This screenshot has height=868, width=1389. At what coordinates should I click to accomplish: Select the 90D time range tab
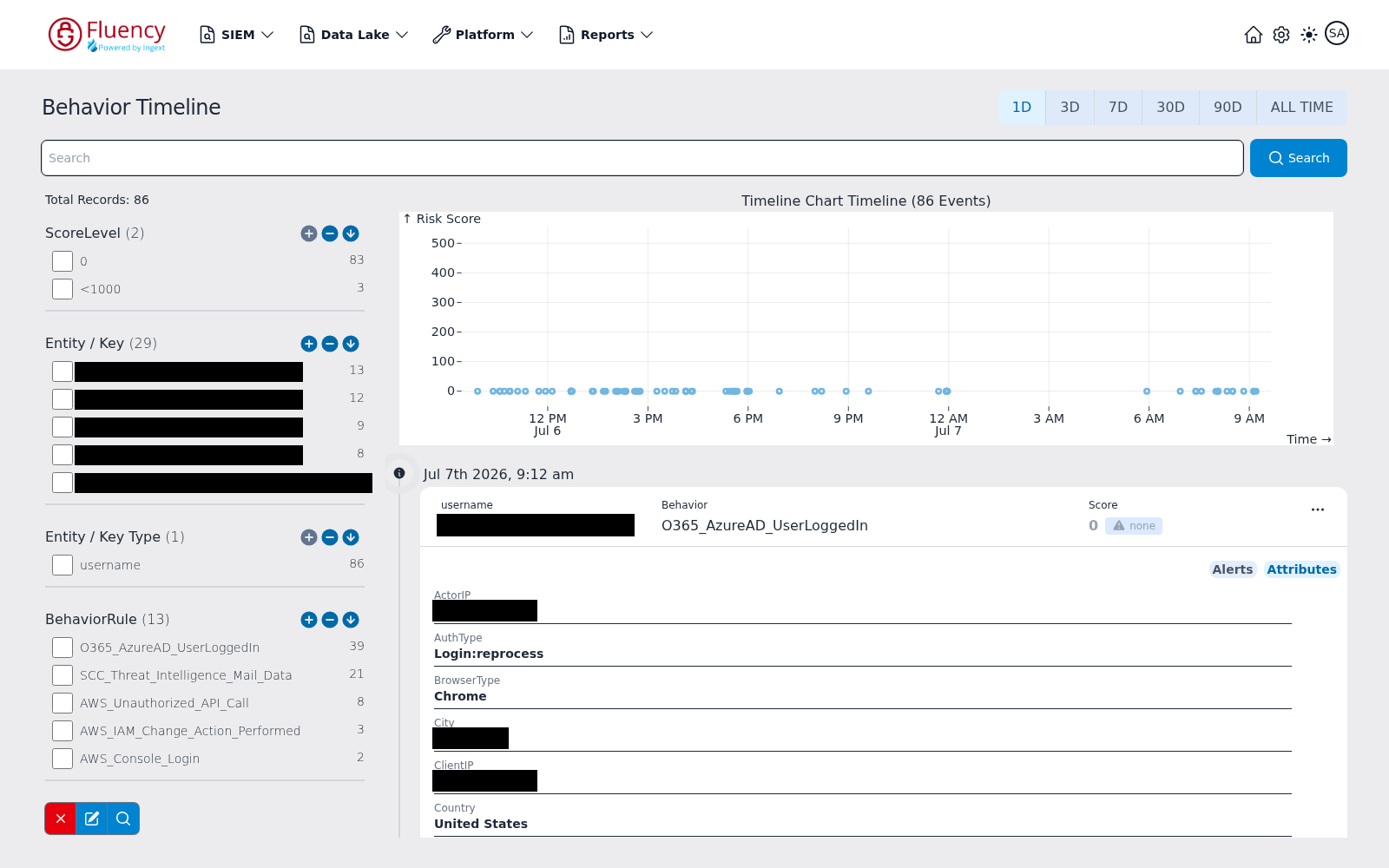coord(1228,108)
